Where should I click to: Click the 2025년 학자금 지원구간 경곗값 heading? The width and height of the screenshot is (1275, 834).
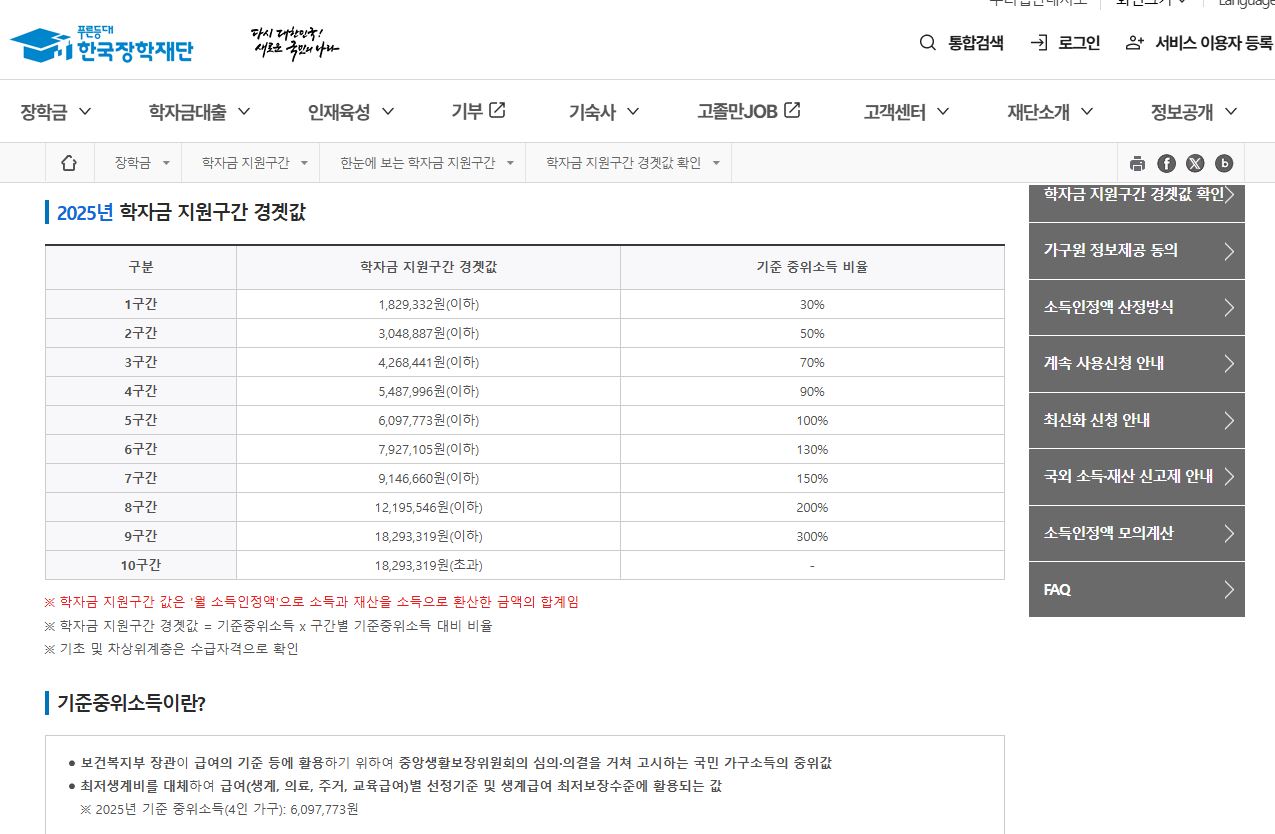point(181,212)
